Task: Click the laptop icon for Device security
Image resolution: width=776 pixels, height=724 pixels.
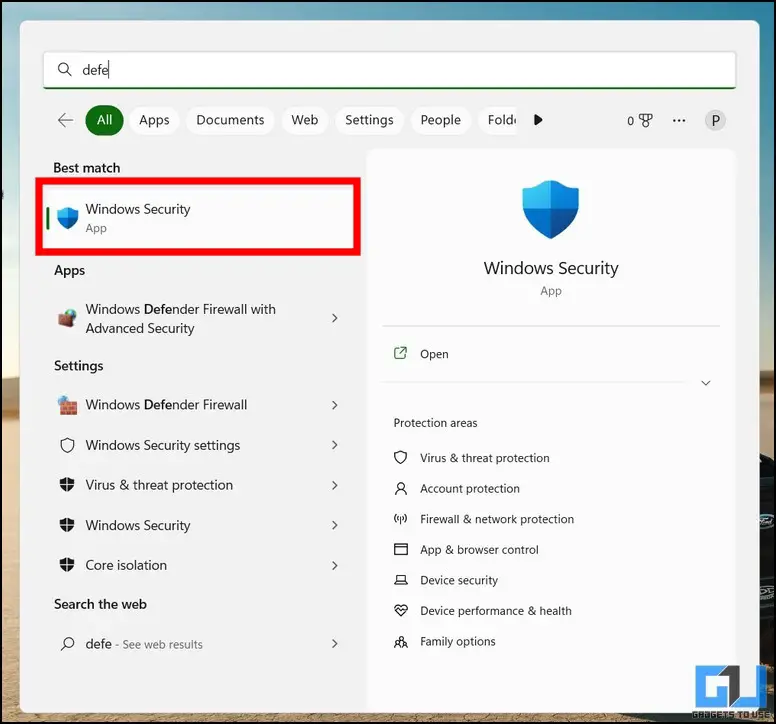Action: (400, 580)
